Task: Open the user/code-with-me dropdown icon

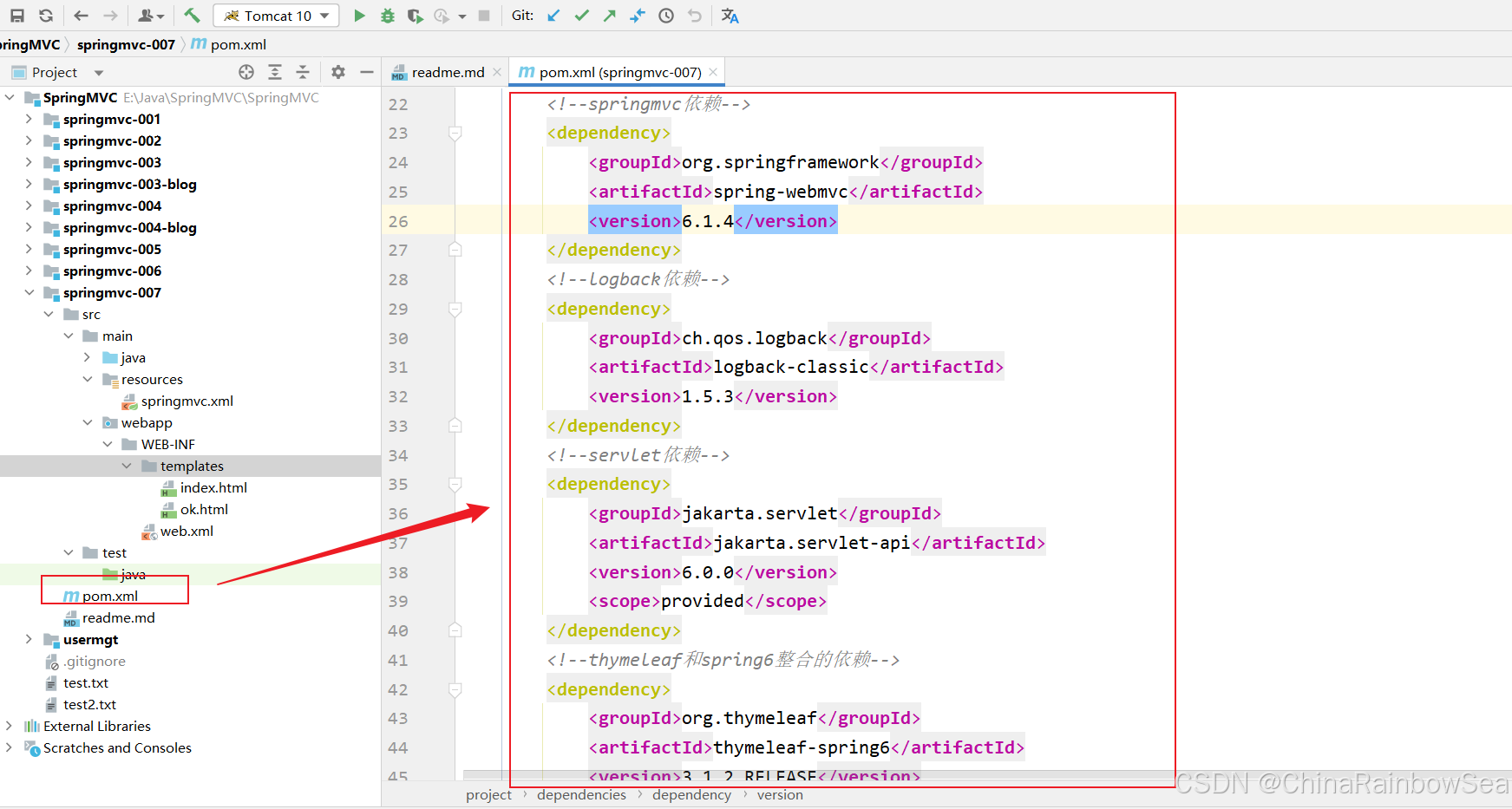Action: (151, 16)
